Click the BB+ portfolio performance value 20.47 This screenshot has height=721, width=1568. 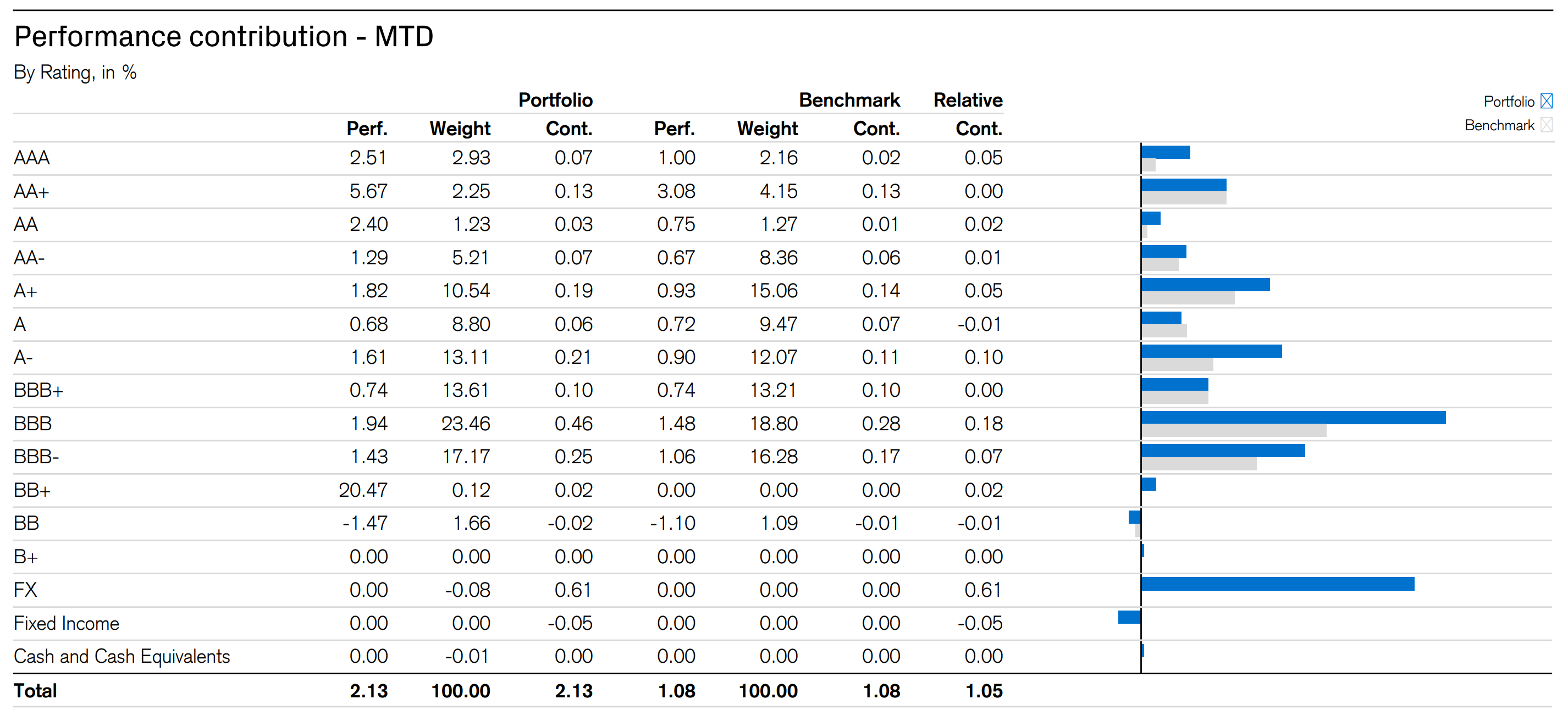pos(363,490)
